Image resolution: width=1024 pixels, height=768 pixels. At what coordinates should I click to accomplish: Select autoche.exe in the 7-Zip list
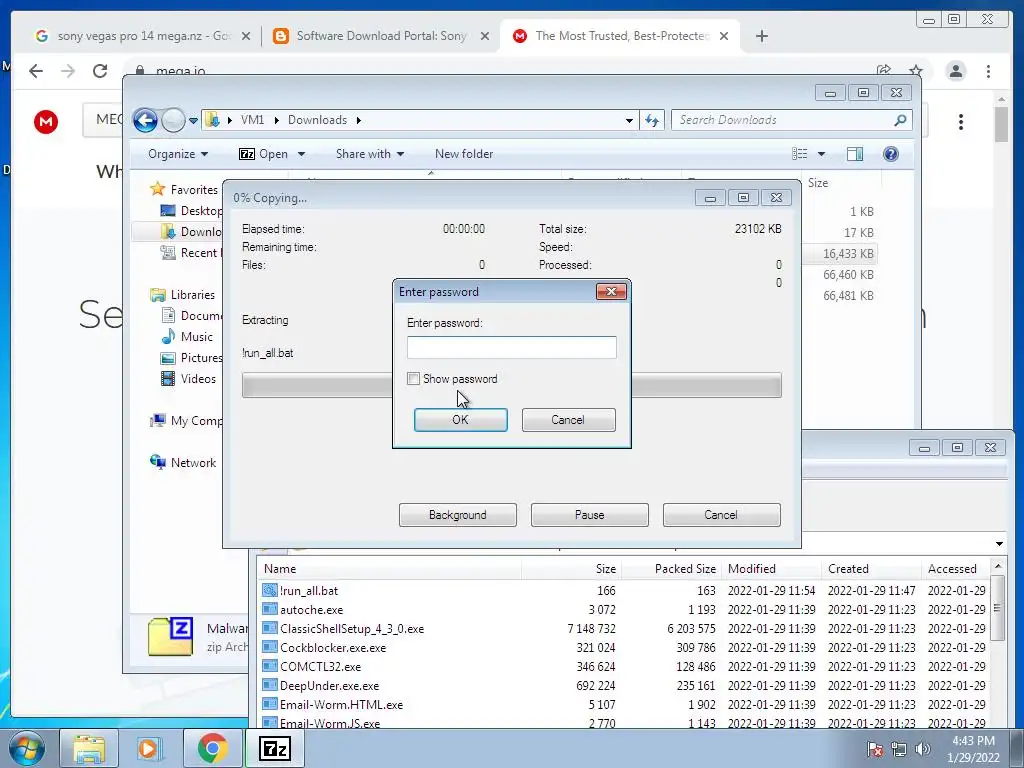pyautogui.click(x=312, y=609)
